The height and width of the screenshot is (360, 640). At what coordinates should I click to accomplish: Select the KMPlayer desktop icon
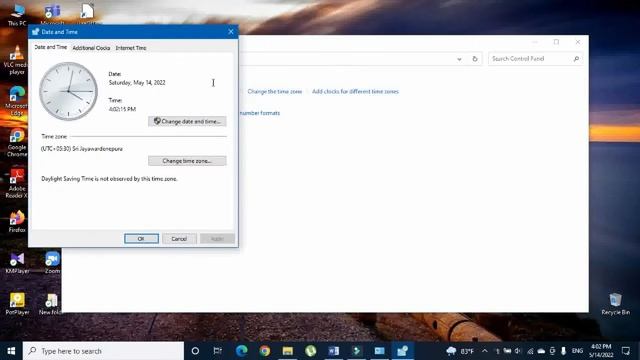[17, 263]
